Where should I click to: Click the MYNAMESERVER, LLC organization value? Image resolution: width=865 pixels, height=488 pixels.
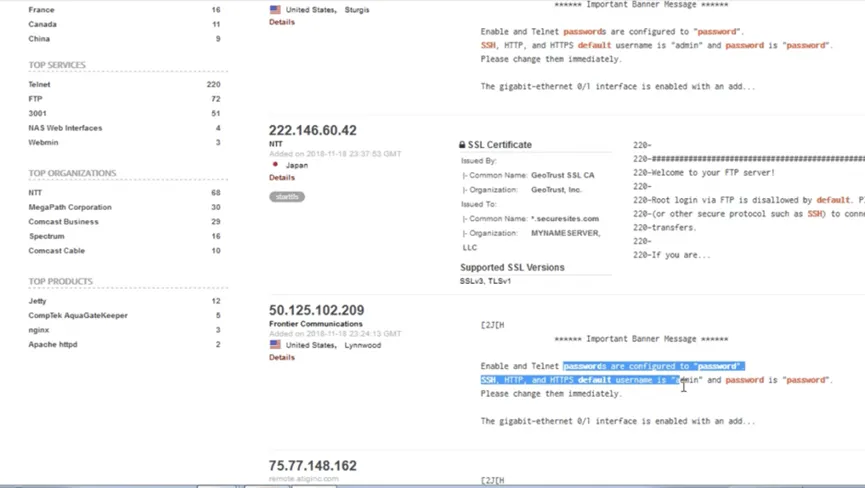(x=565, y=233)
